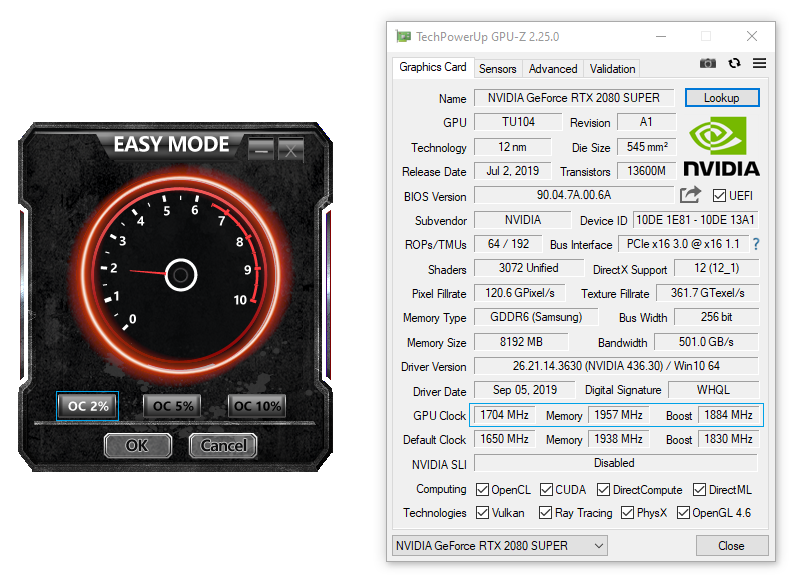This screenshot has width=789, height=581.
Task: Minimize the Easy Mode window
Action: coord(261,149)
